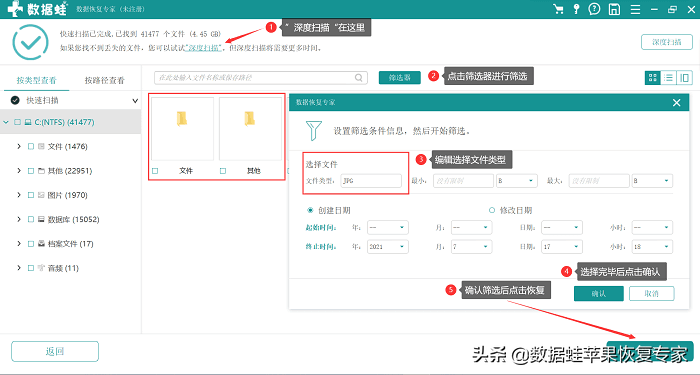Switch to list view icon
This screenshot has height=375, width=700.
point(668,78)
